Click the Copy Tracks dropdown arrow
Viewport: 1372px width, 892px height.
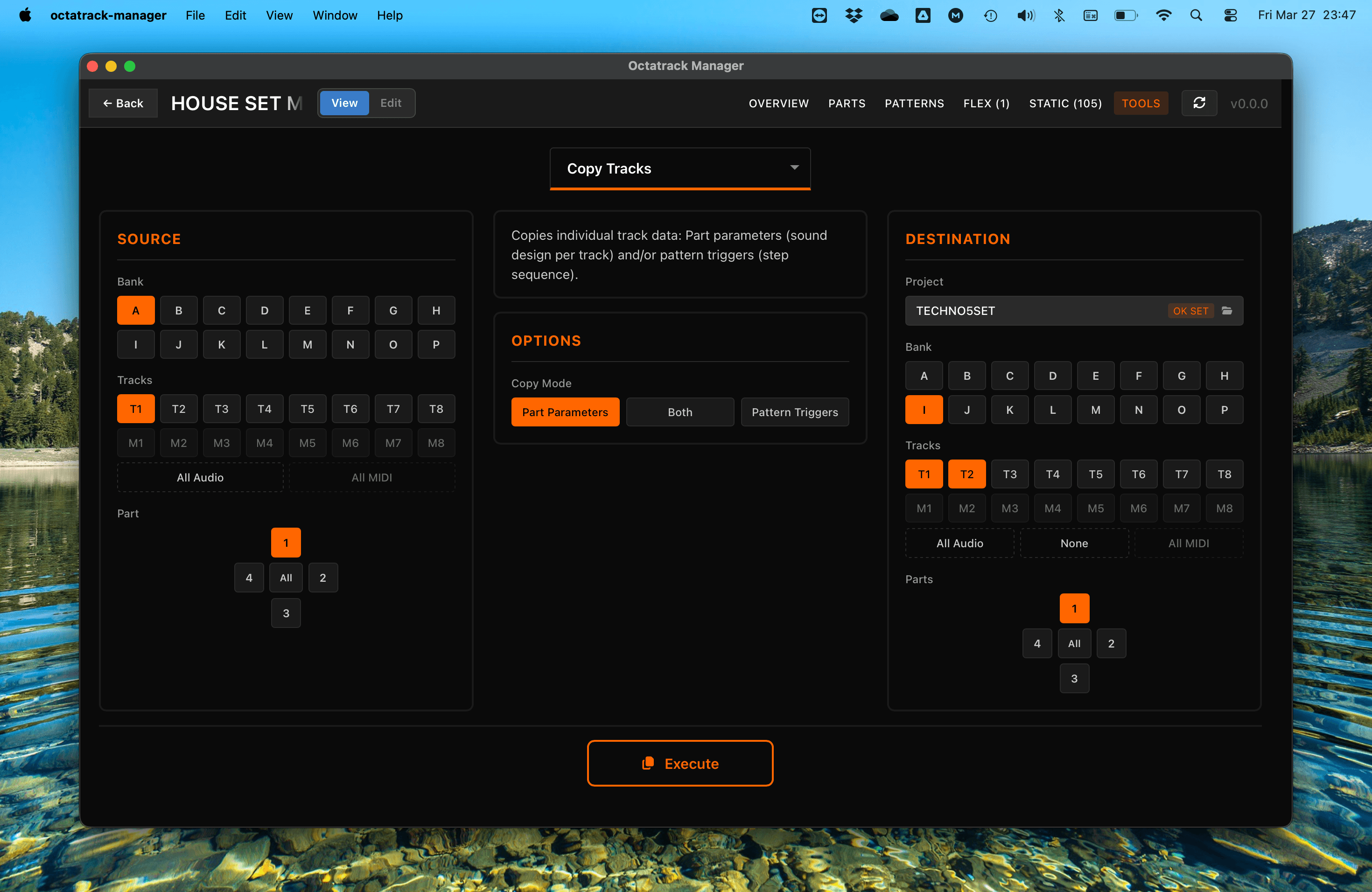click(x=794, y=167)
